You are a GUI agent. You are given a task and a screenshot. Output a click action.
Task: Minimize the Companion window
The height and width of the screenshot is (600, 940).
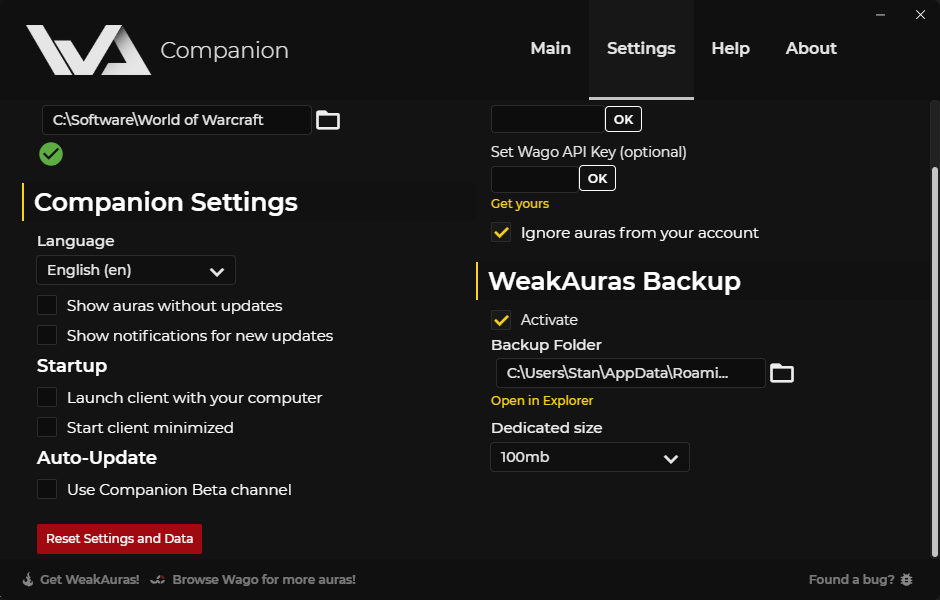coord(880,15)
